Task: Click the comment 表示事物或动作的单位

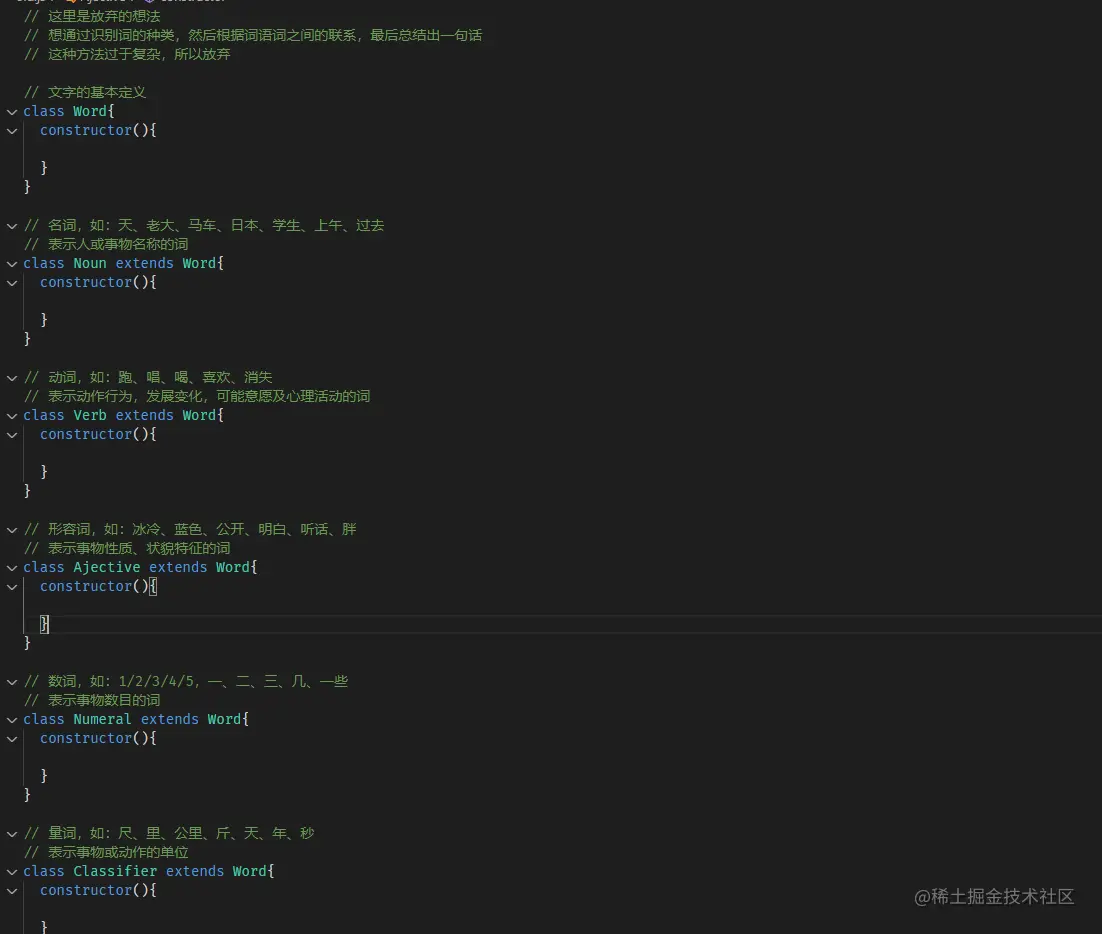Action: tap(106, 852)
